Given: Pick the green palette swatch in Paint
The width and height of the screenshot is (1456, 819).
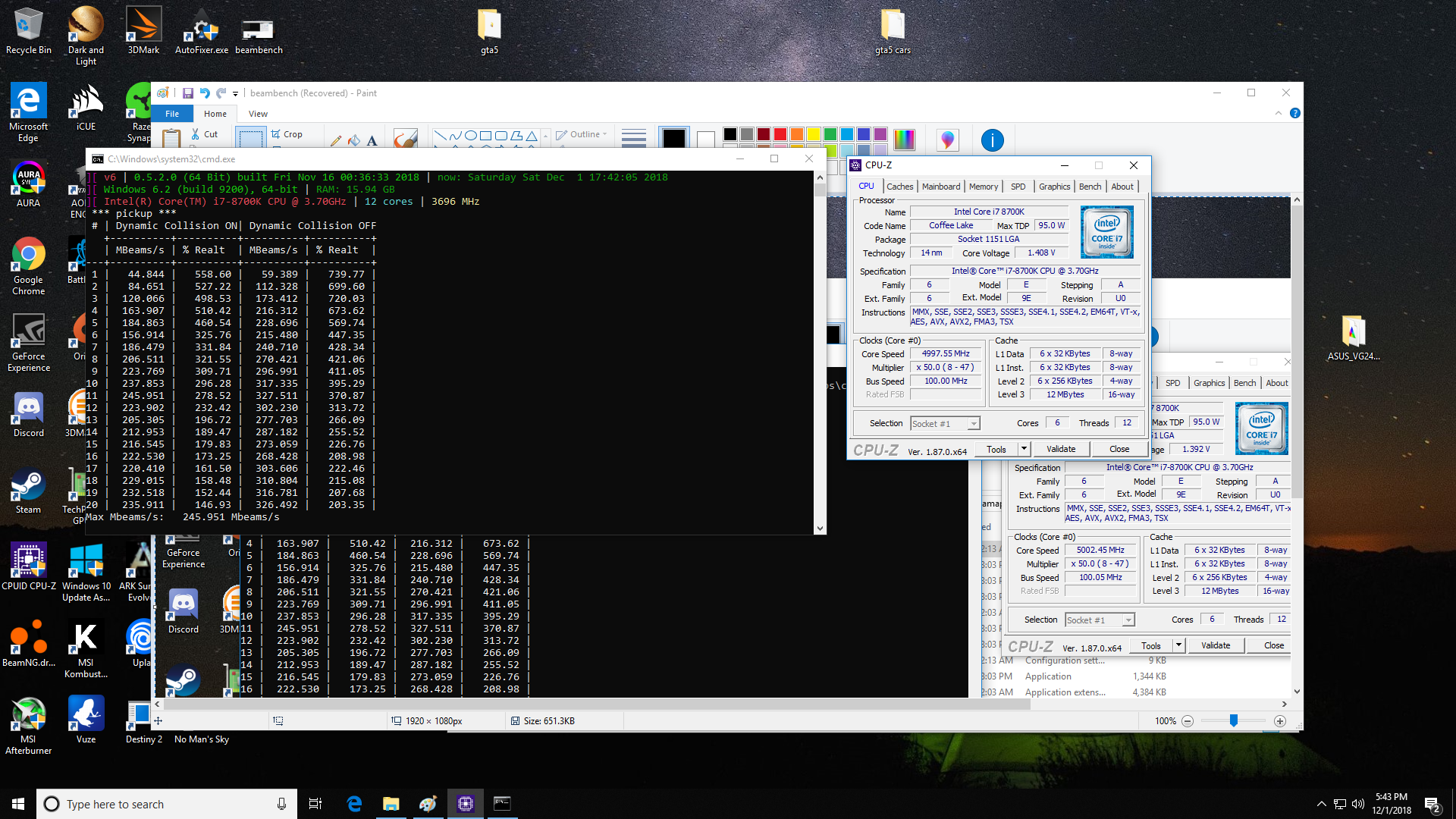Looking at the screenshot, I should point(830,134).
